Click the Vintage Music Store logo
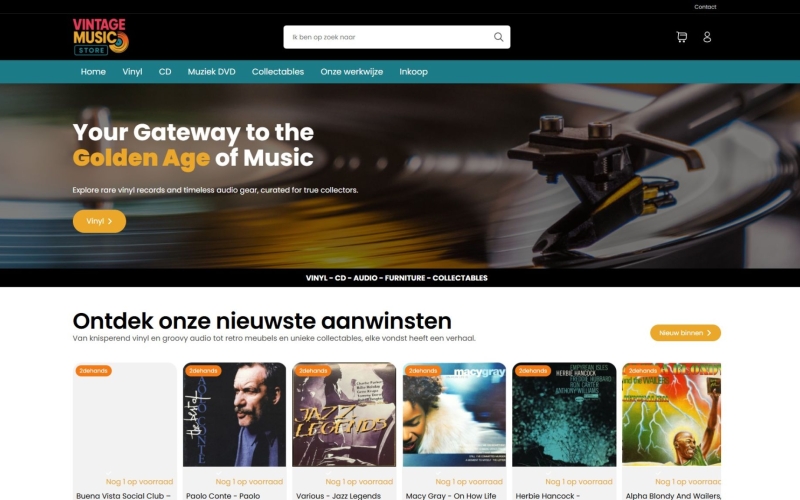 pos(101,37)
